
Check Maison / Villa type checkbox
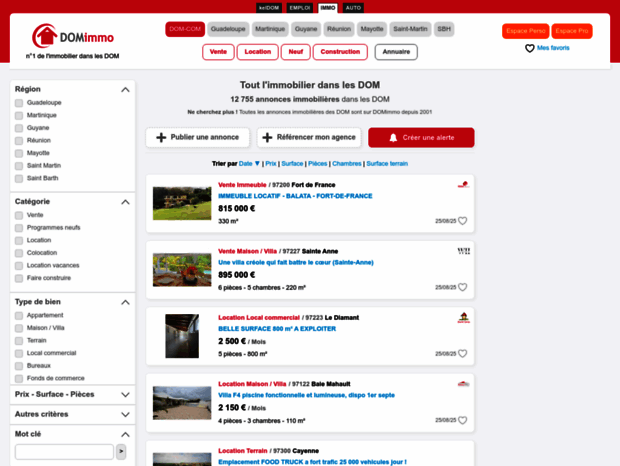[19, 328]
